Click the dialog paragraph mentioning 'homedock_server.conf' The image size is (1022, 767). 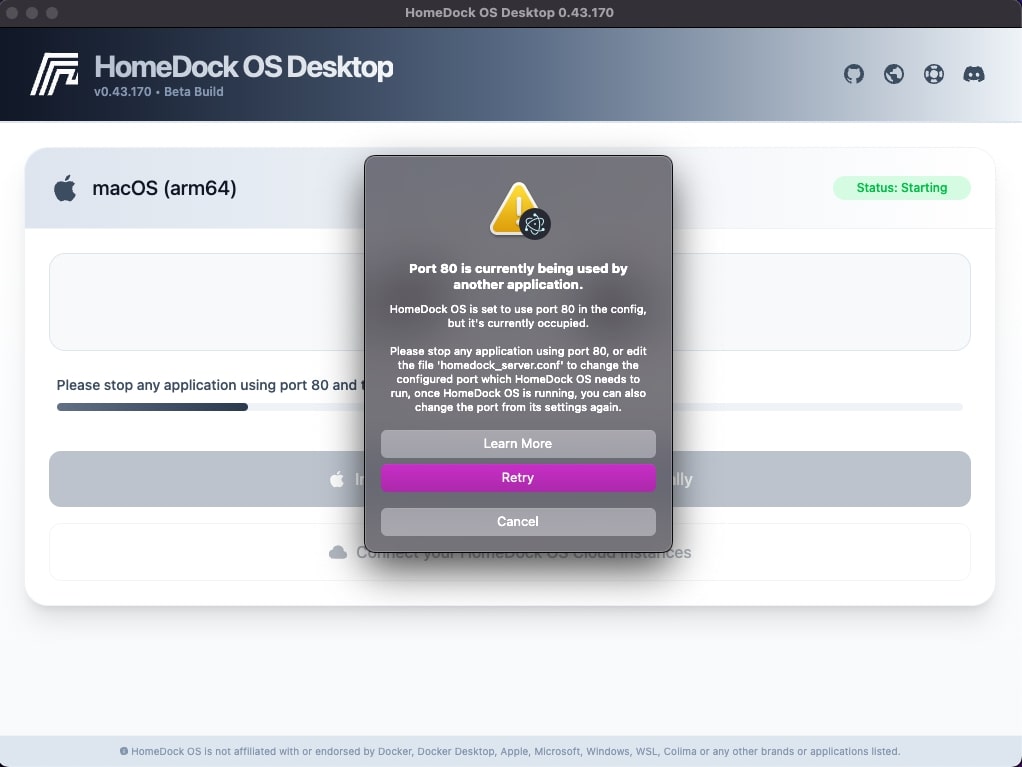click(518, 379)
